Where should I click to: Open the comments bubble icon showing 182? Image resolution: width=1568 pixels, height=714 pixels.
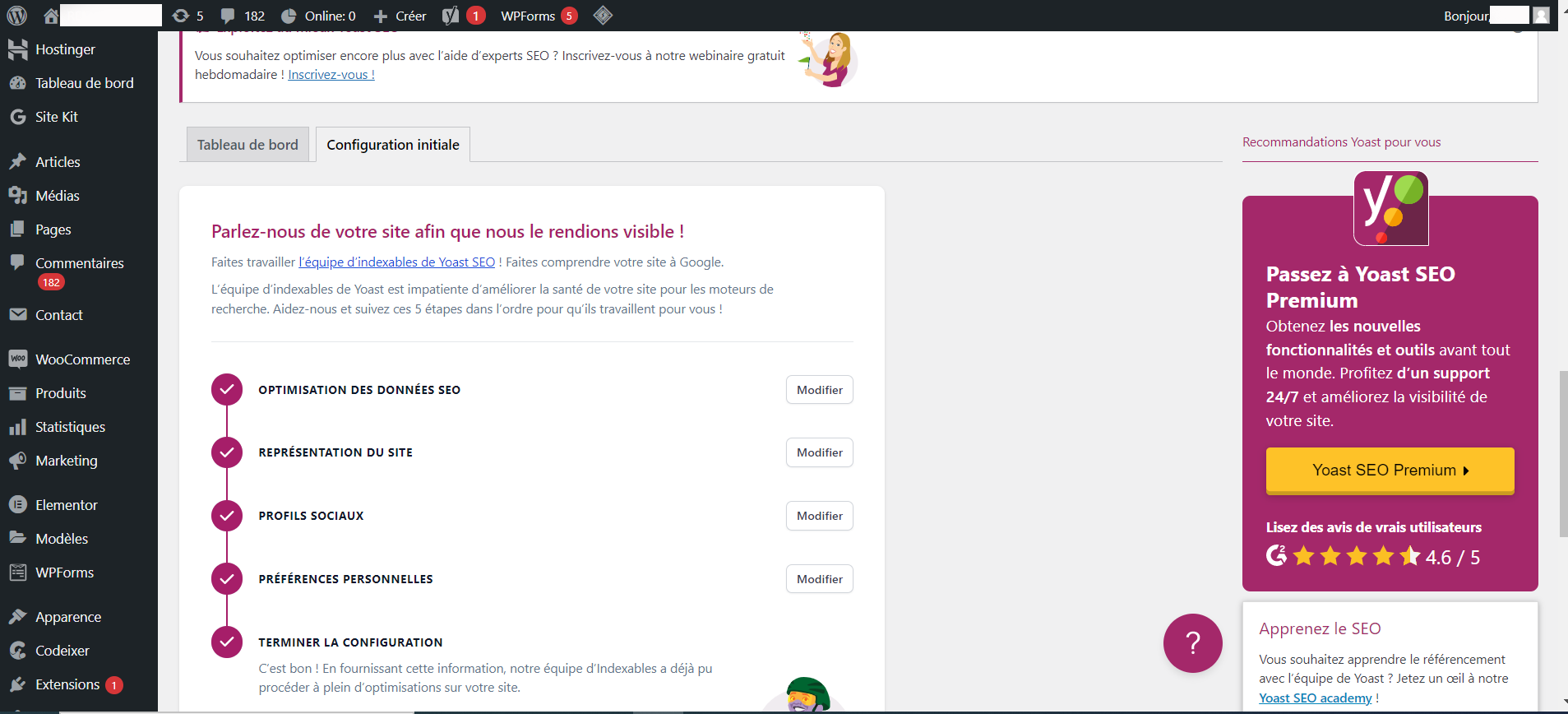click(x=243, y=16)
